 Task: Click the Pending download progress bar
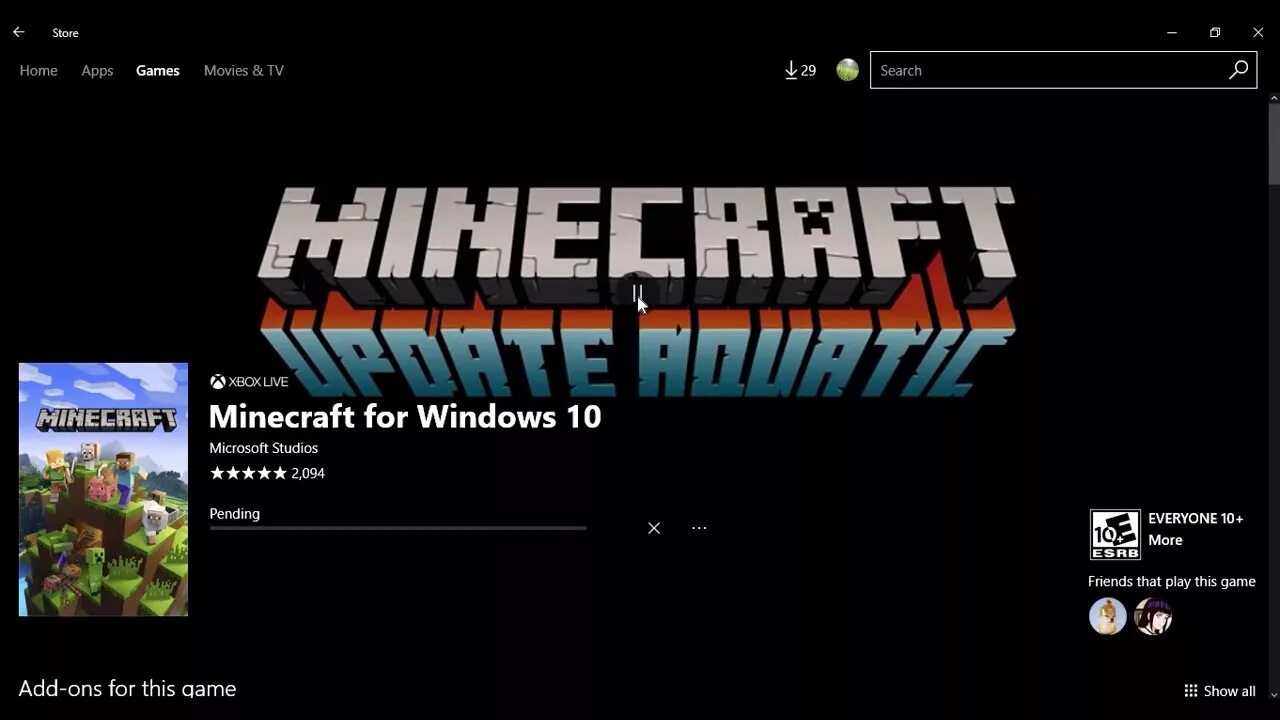click(398, 528)
